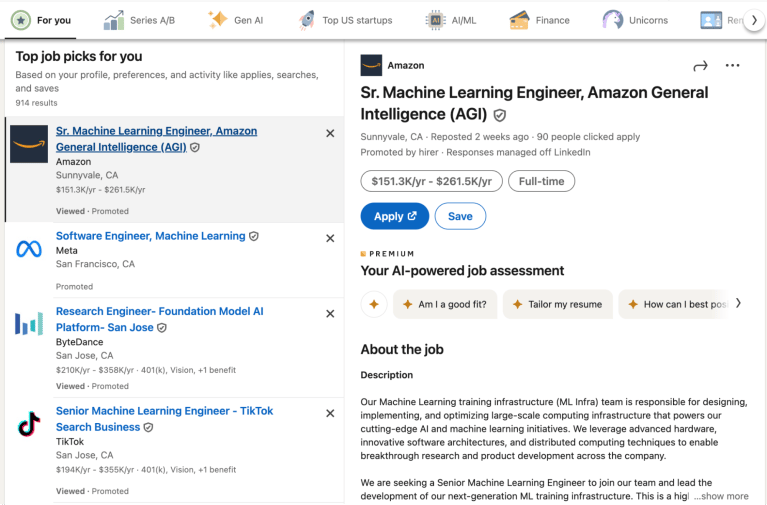767x505 pixels.
Task: Show more category tabs with right chevron
Action: click(754, 20)
